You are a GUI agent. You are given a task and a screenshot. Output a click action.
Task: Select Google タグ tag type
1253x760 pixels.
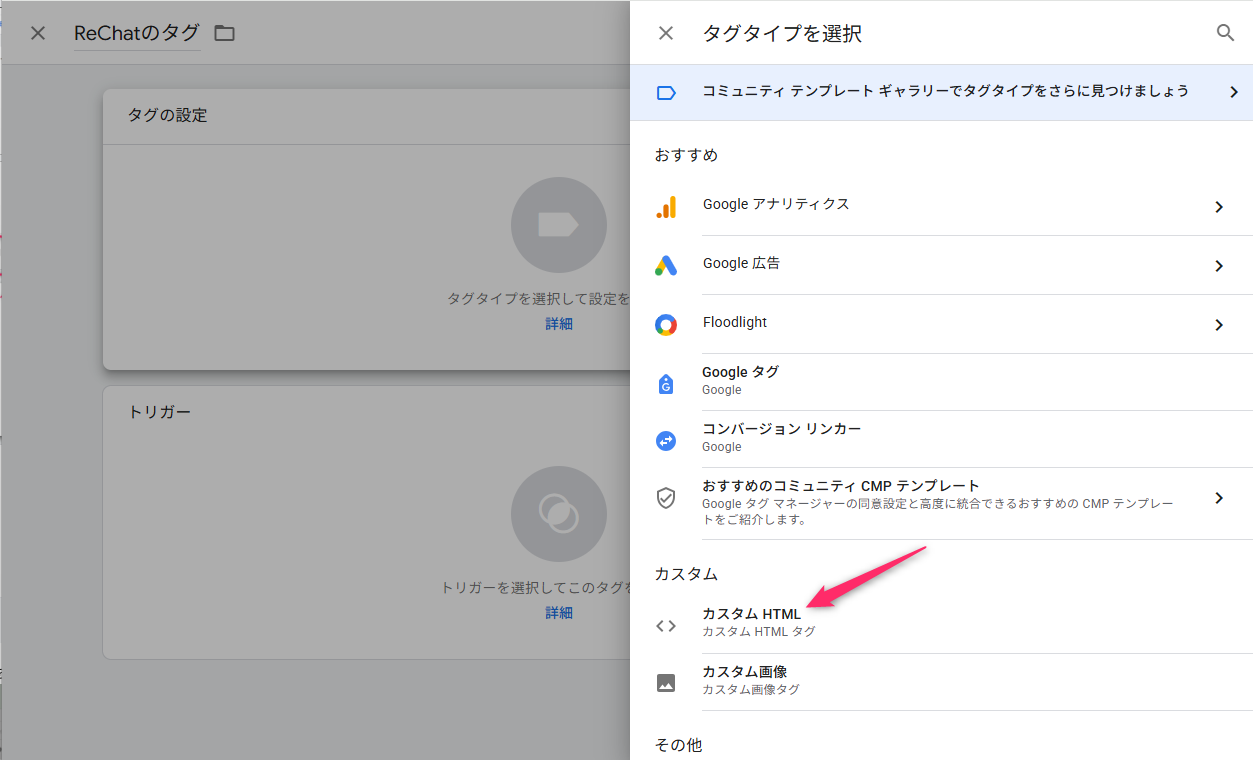click(x=941, y=382)
